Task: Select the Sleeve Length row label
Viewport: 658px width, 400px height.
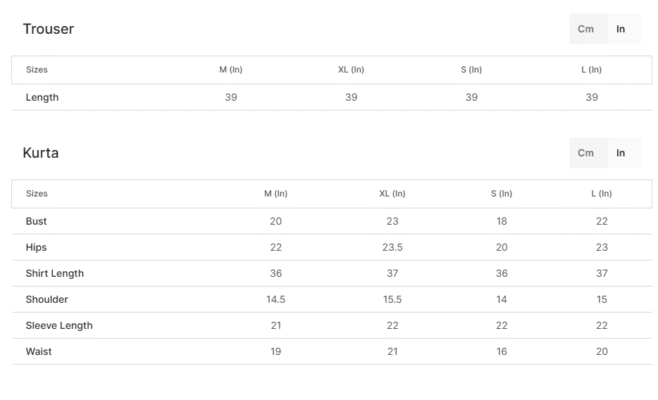Action: pos(59,325)
